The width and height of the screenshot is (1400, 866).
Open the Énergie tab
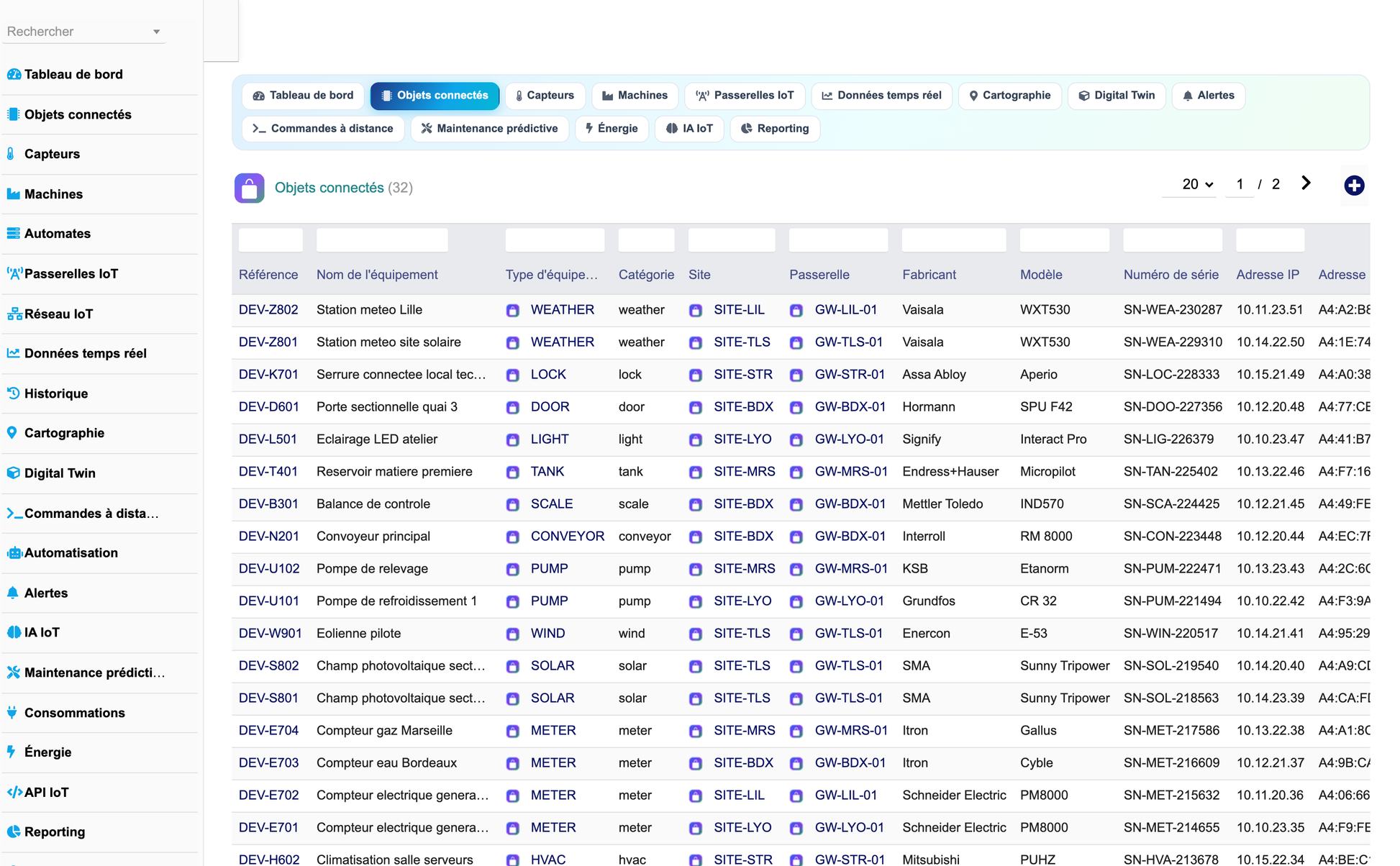pos(612,129)
